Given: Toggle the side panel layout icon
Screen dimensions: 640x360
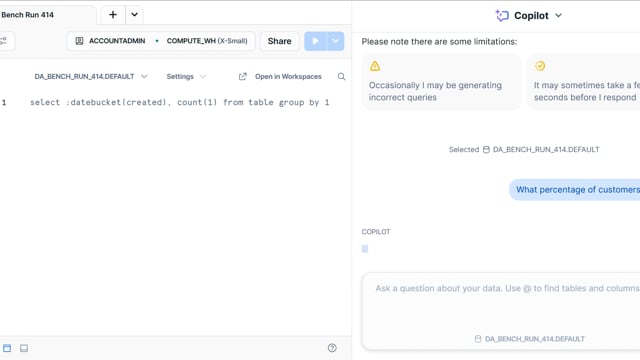Looking at the screenshot, I should pyautogui.click(x=7, y=348).
